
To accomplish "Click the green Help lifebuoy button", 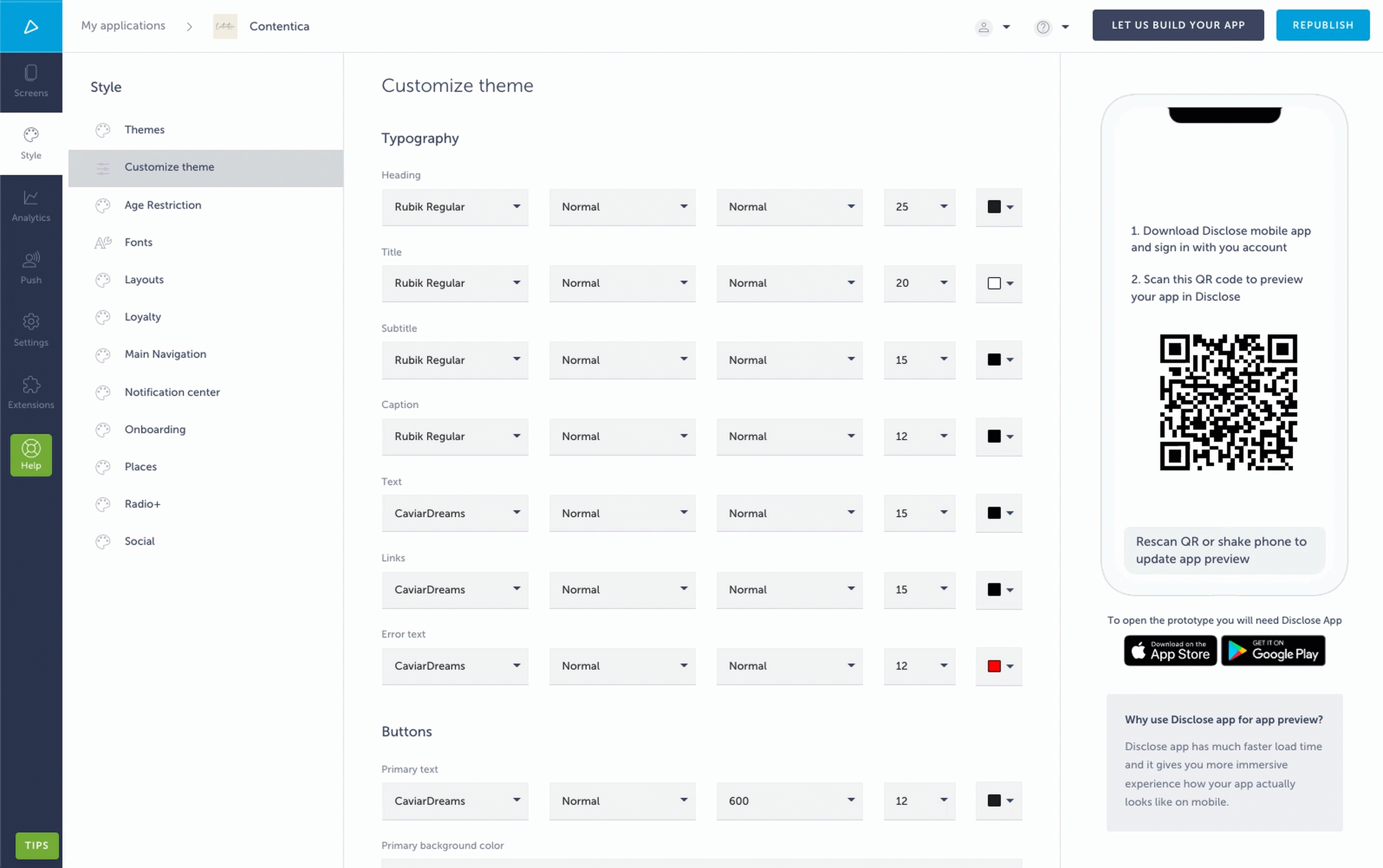I will click(x=31, y=455).
